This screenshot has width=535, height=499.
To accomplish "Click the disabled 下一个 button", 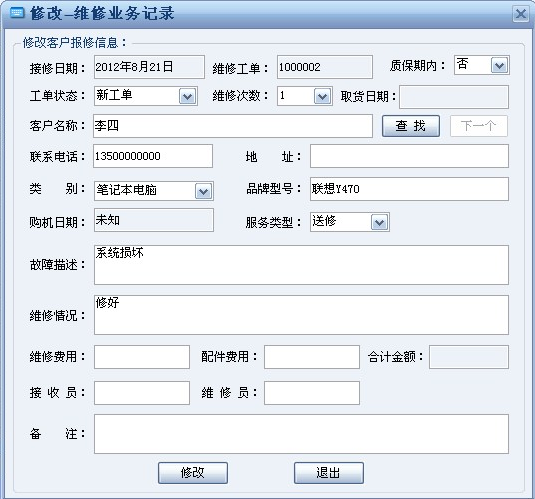I will (479, 126).
